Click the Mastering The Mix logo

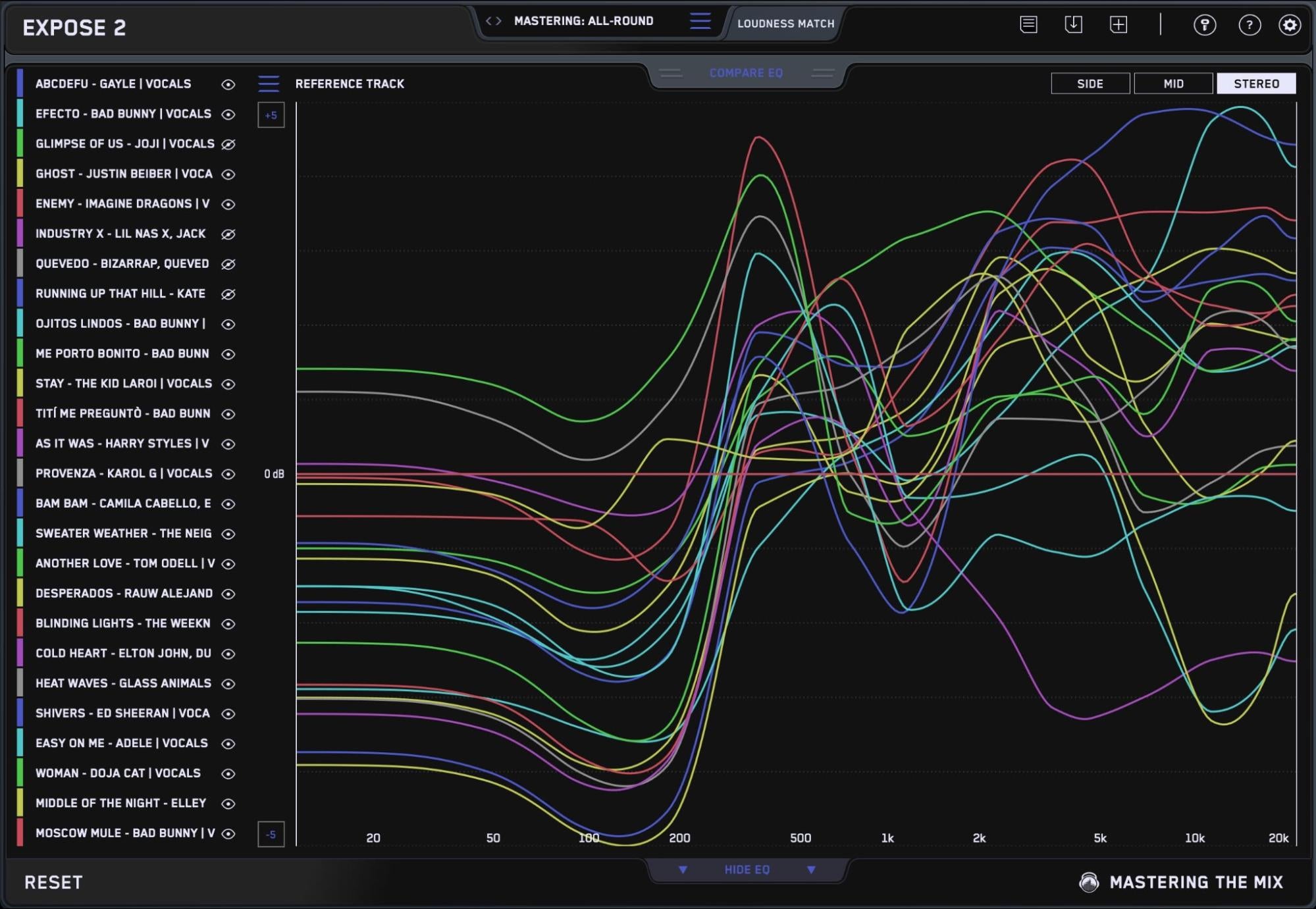coord(1181,882)
